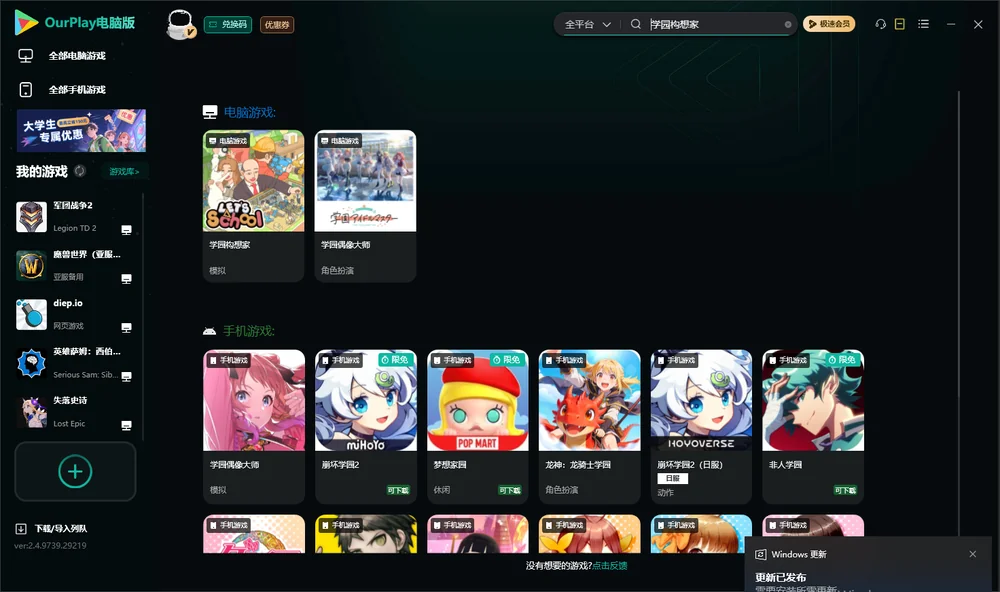Click the PC icon on the diep.io row

pos(126,327)
